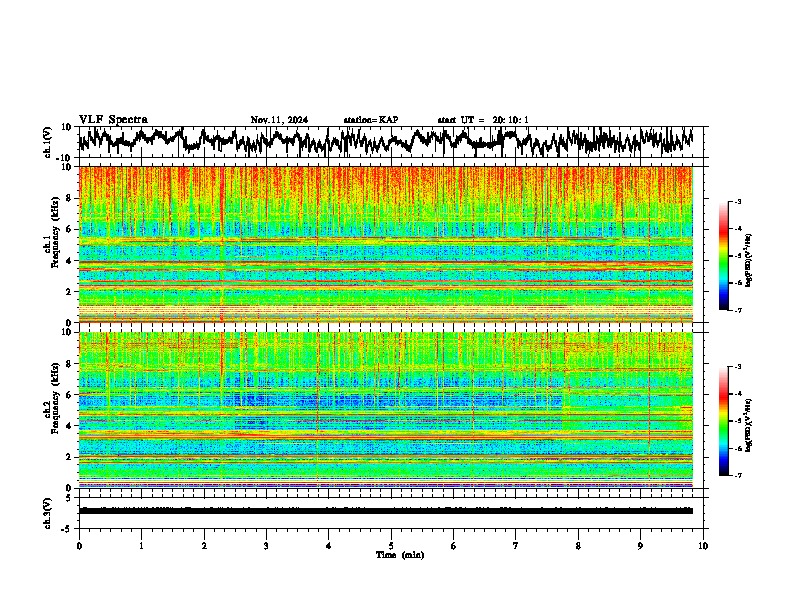The height and width of the screenshot is (612, 792).
Task: Click the ch.3 black voltage band
Action: click(x=386, y=511)
